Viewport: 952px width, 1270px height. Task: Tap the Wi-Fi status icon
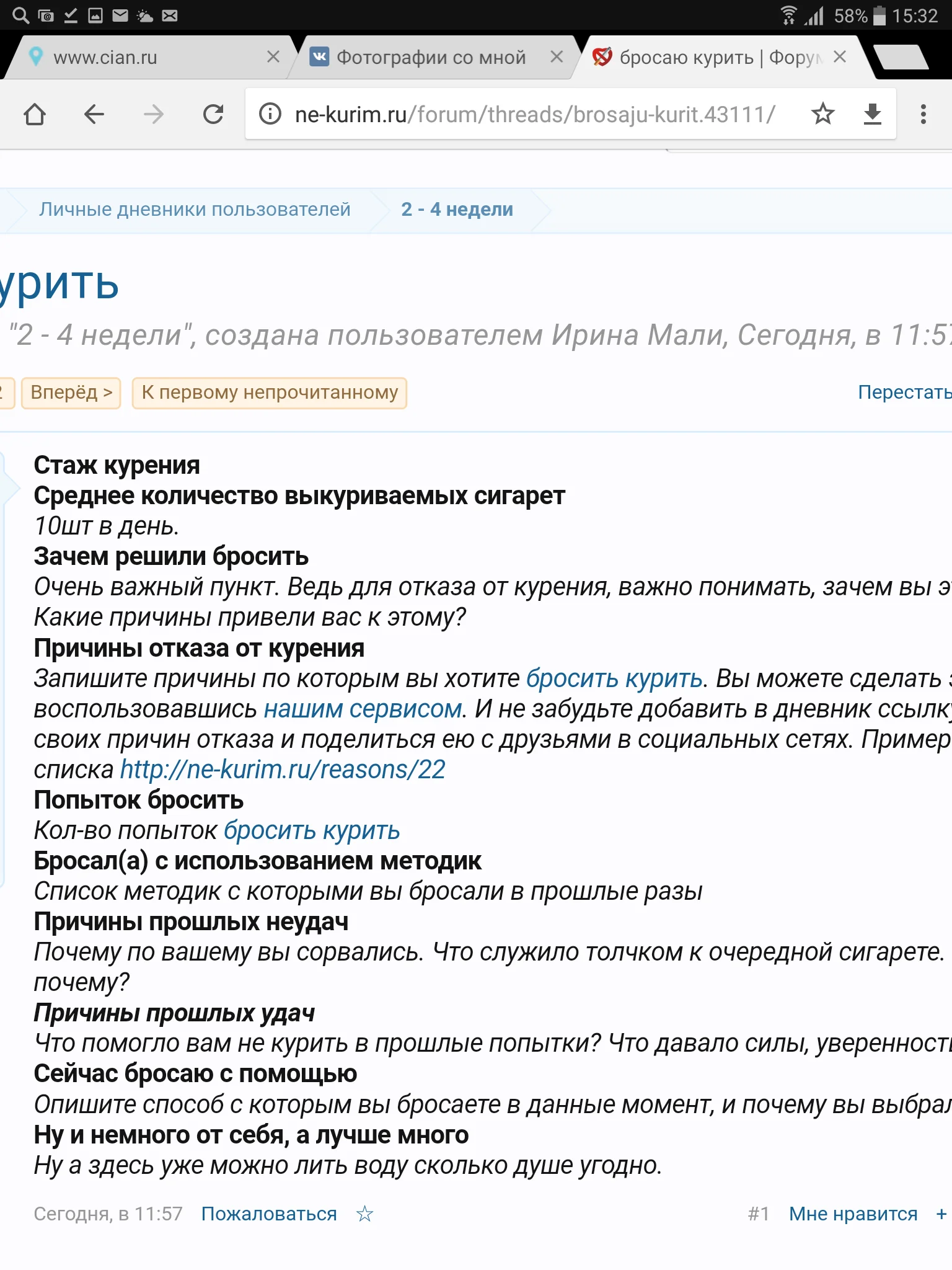pyautogui.click(x=788, y=16)
